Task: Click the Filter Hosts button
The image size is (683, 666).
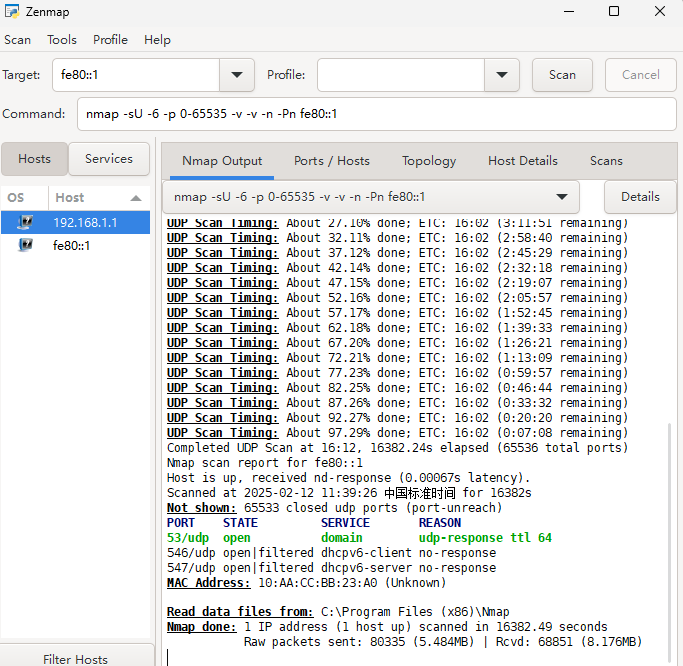Action: coord(75,658)
